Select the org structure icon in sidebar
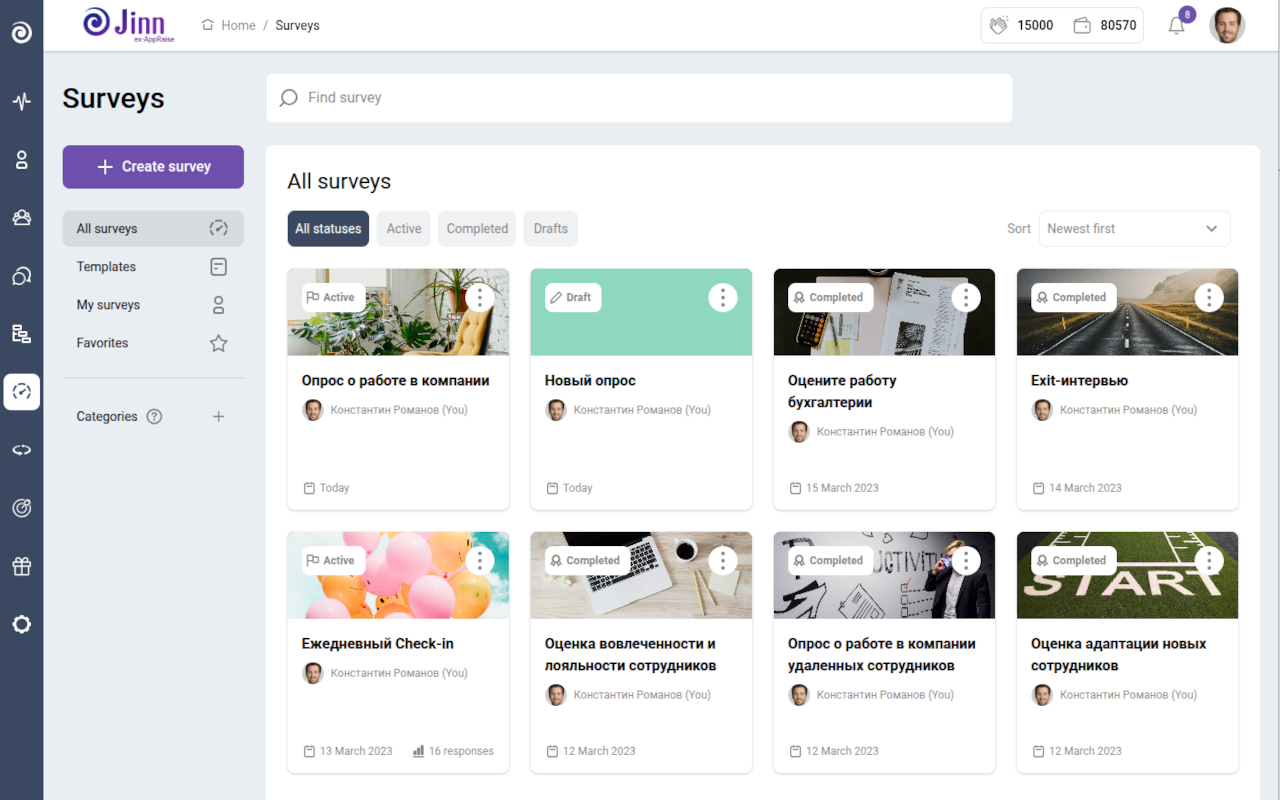 pos(22,334)
